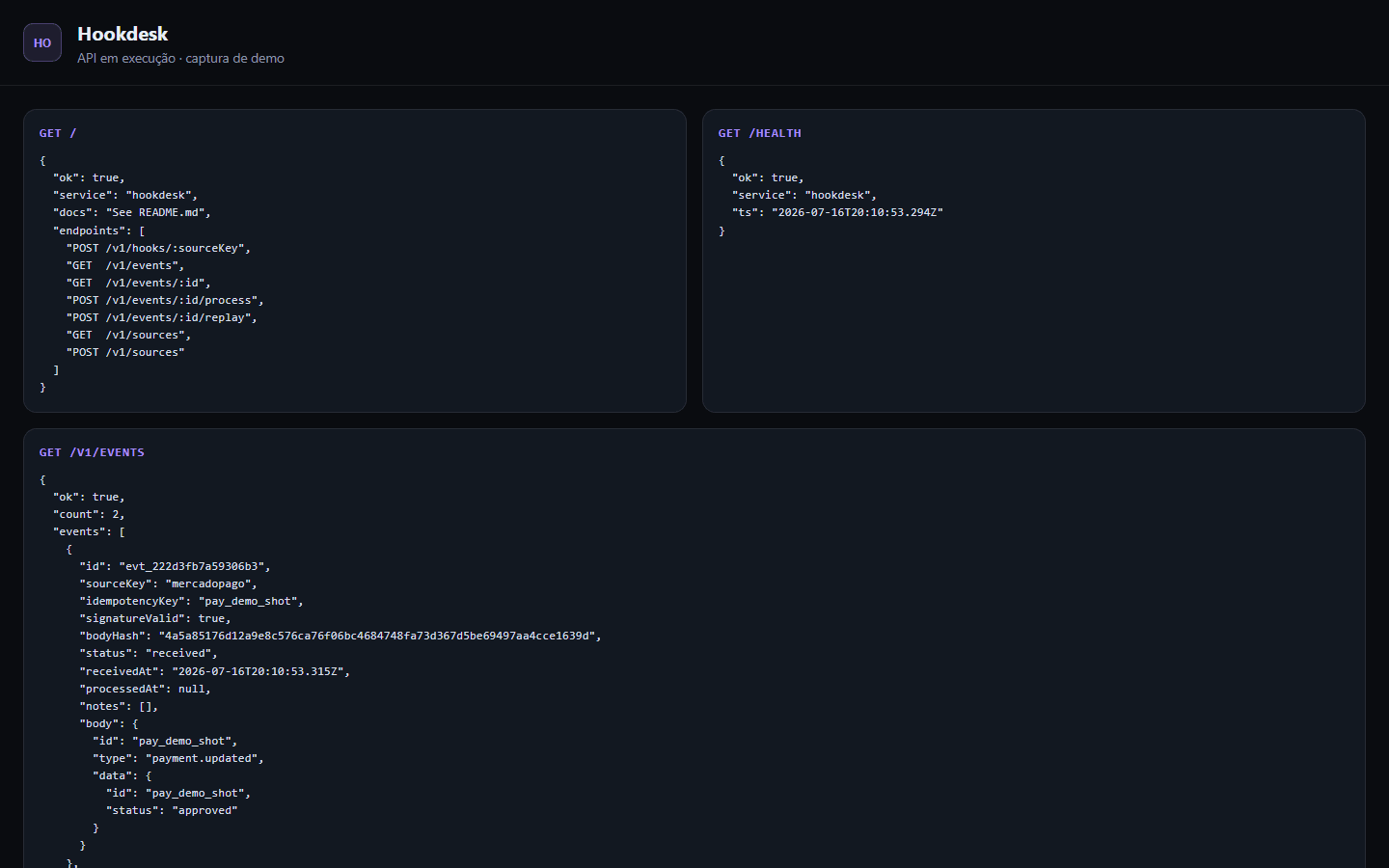1389x868 pixels.
Task: Click the '"data": {' line
Action: tap(123, 775)
